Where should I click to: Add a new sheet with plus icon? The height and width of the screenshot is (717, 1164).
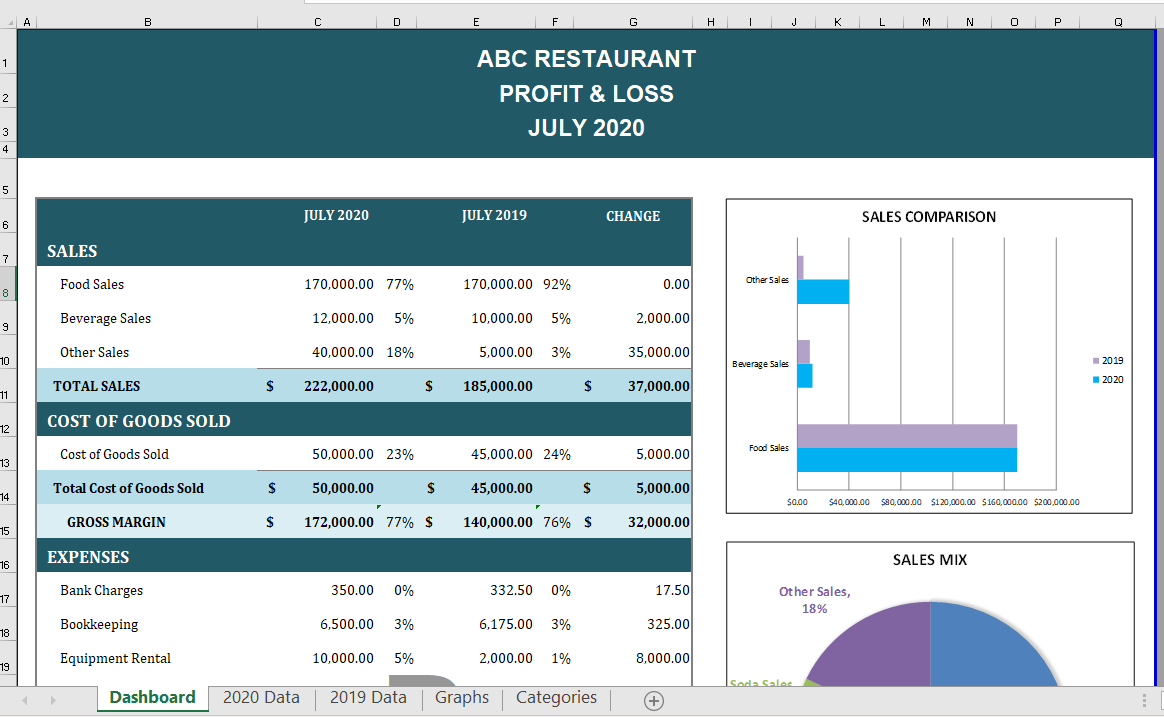[653, 700]
